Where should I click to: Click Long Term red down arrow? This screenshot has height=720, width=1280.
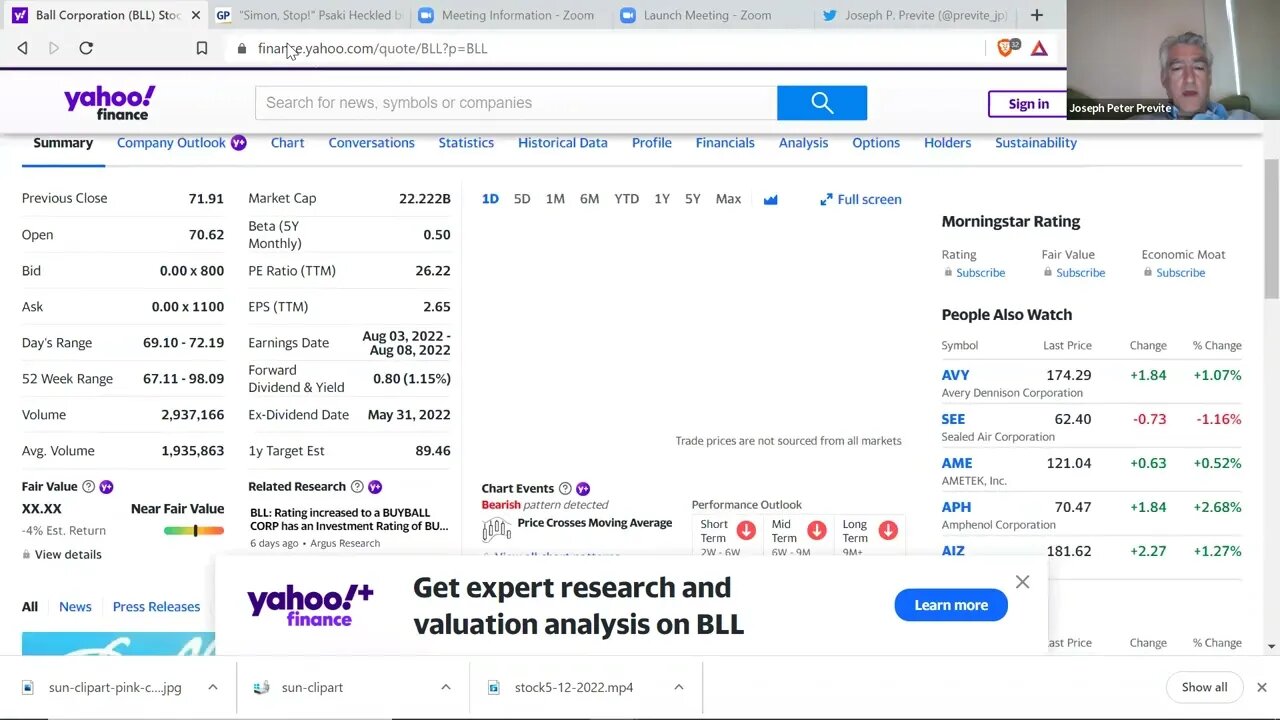click(888, 530)
